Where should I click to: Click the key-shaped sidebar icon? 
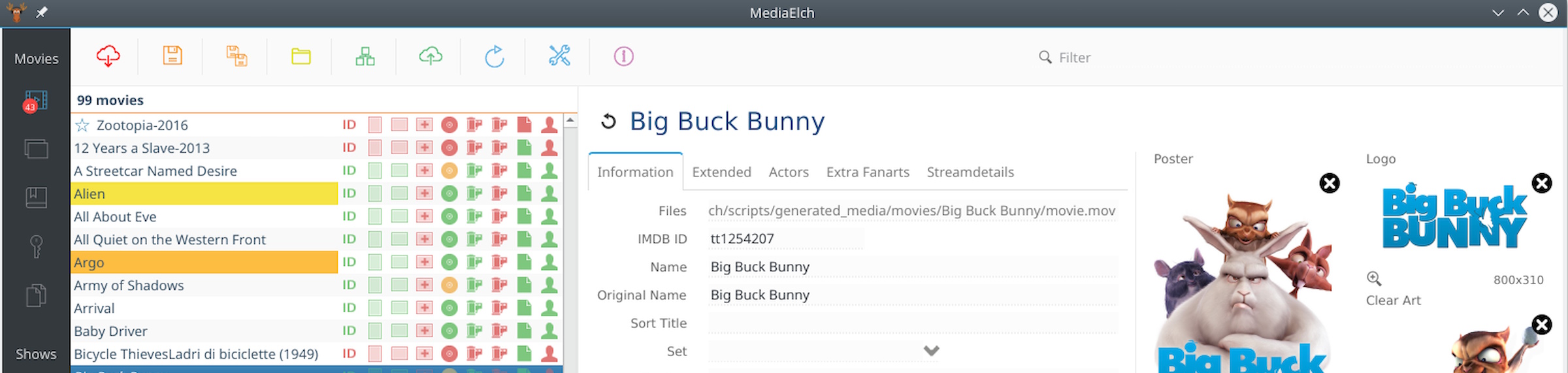tap(36, 246)
